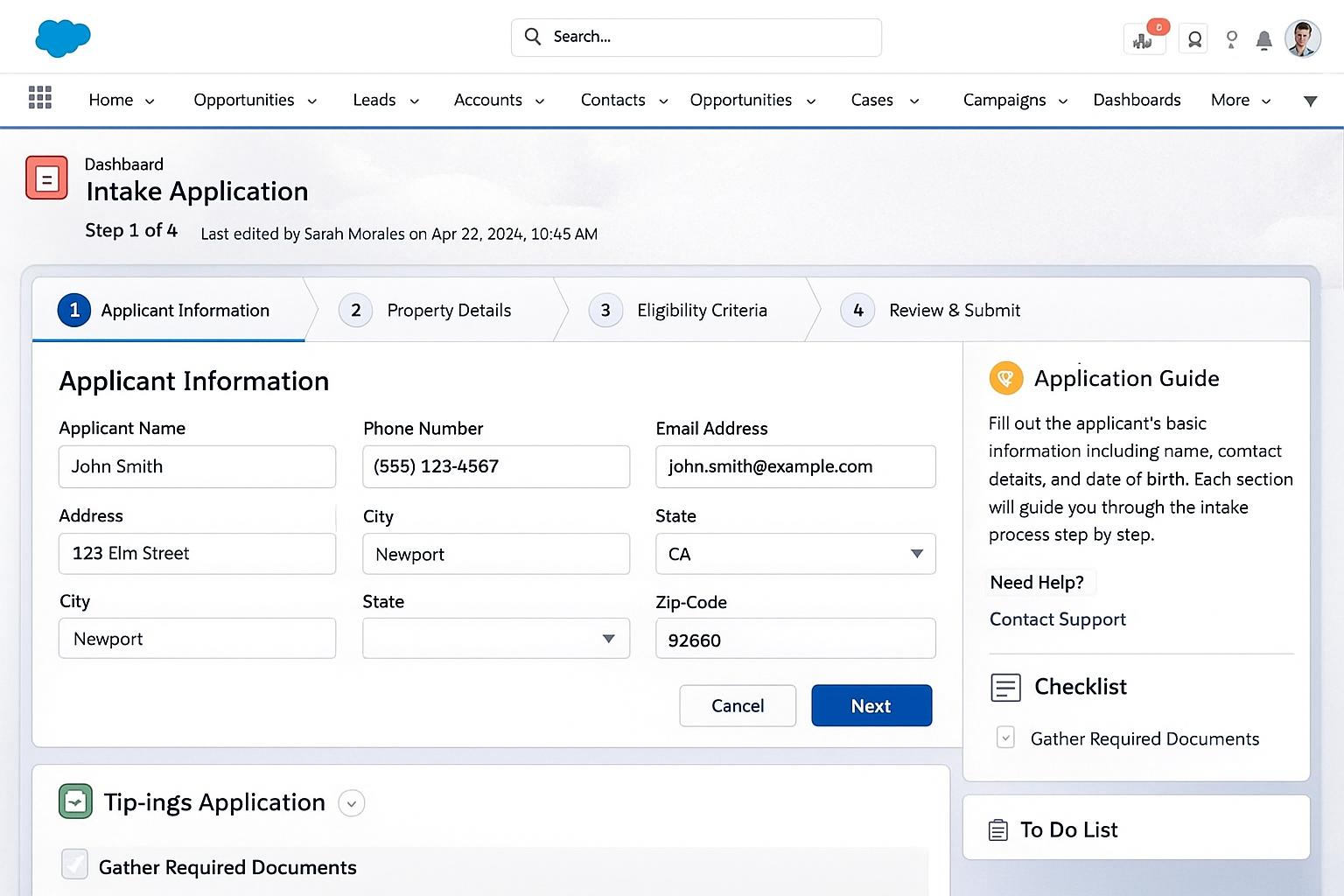The image size is (1344, 896).
Task: Click the Contact Support link
Action: coord(1057,619)
